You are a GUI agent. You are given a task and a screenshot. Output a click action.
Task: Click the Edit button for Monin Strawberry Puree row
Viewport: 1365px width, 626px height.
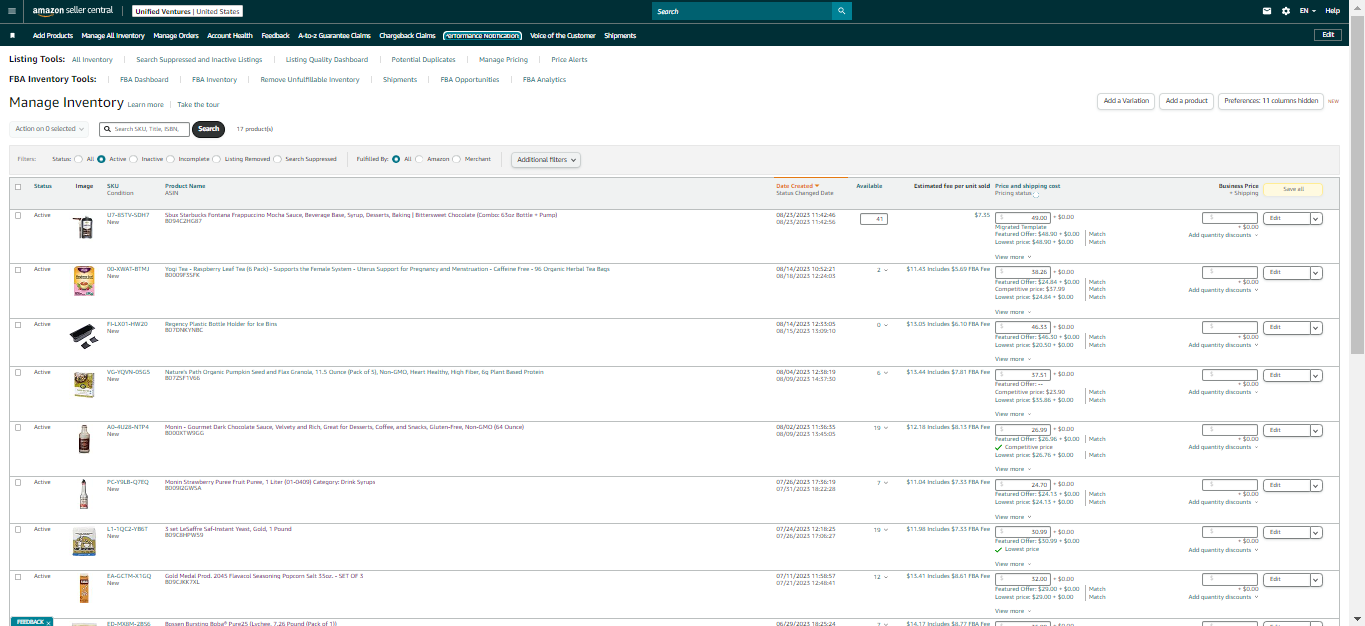(x=1285, y=485)
